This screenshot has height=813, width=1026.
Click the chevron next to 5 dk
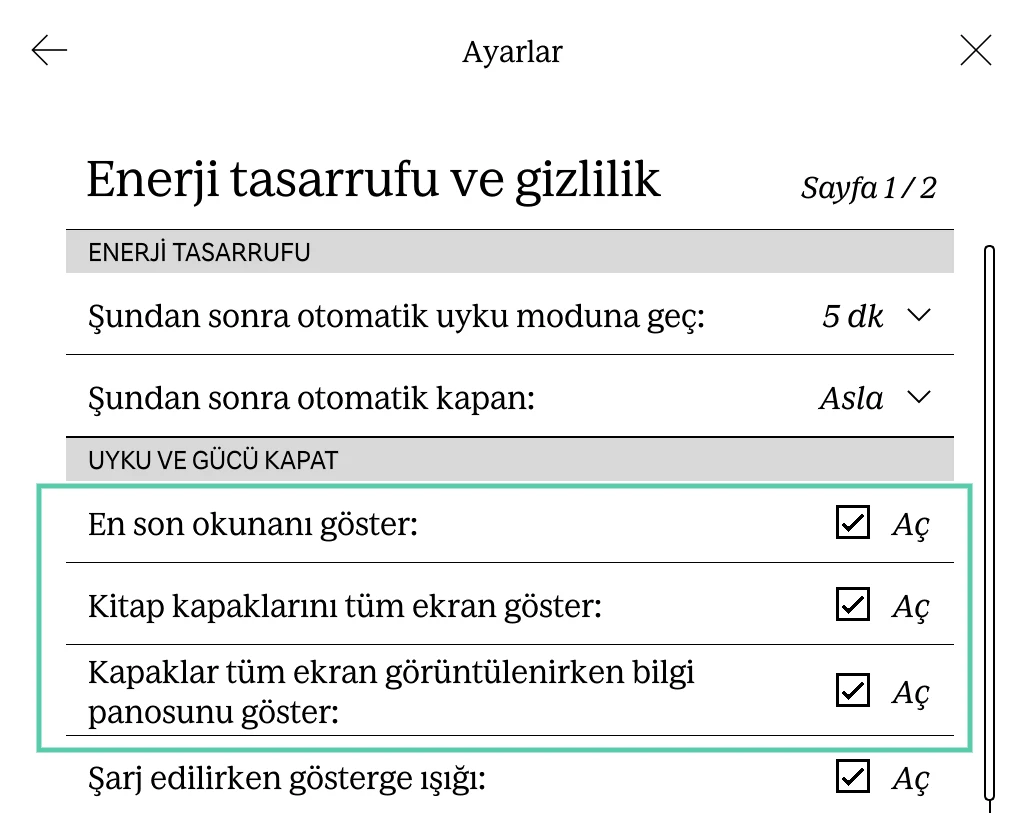[918, 316]
